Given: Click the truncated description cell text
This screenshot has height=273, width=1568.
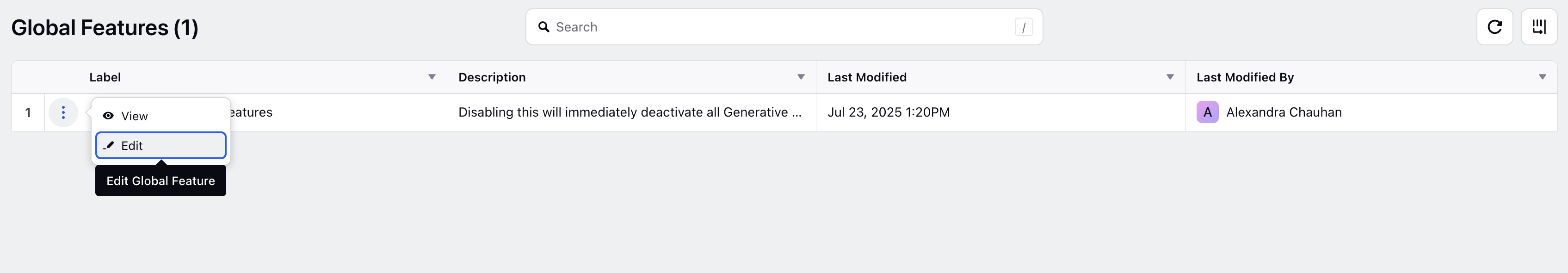Looking at the screenshot, I should pyautogui.click(x=630, y=112).
